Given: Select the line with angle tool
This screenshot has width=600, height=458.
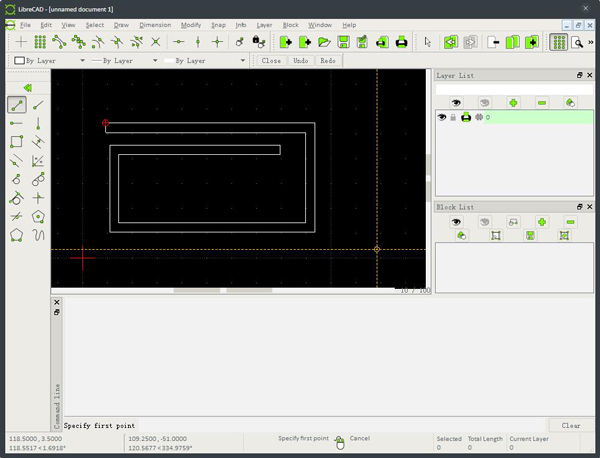Looking at the screenshot, I should pos(38,105).
